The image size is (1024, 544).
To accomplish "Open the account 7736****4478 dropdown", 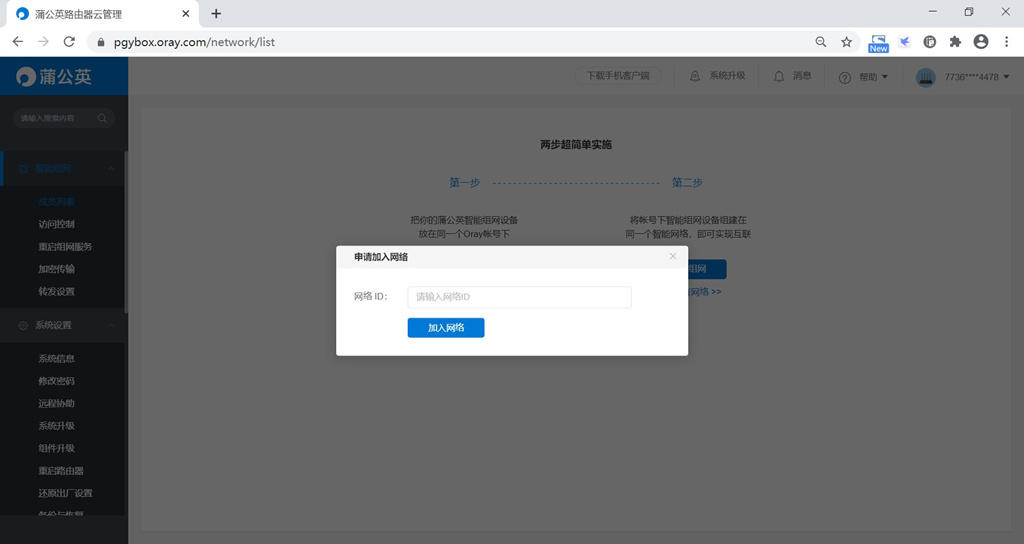I will (x=976, y=77).
